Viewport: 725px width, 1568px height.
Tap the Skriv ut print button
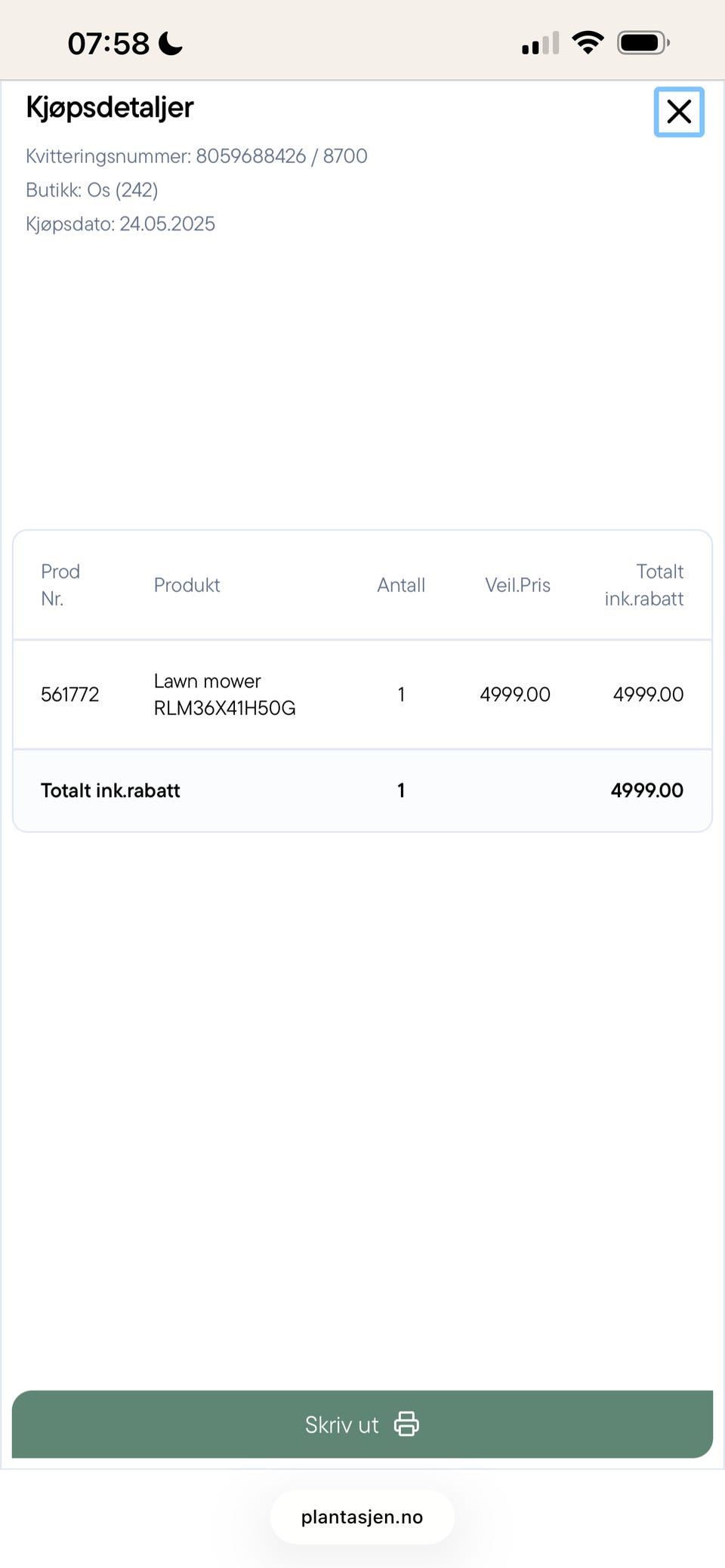(362, 1424)
